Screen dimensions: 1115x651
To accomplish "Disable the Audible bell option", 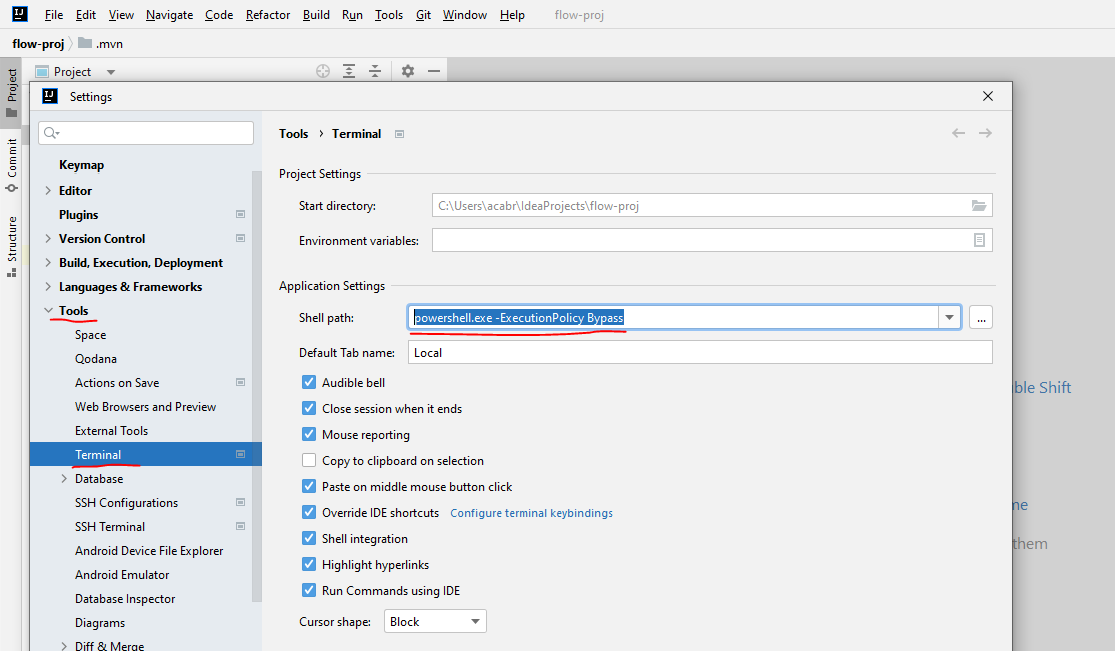I will click(x=309, y=382).
